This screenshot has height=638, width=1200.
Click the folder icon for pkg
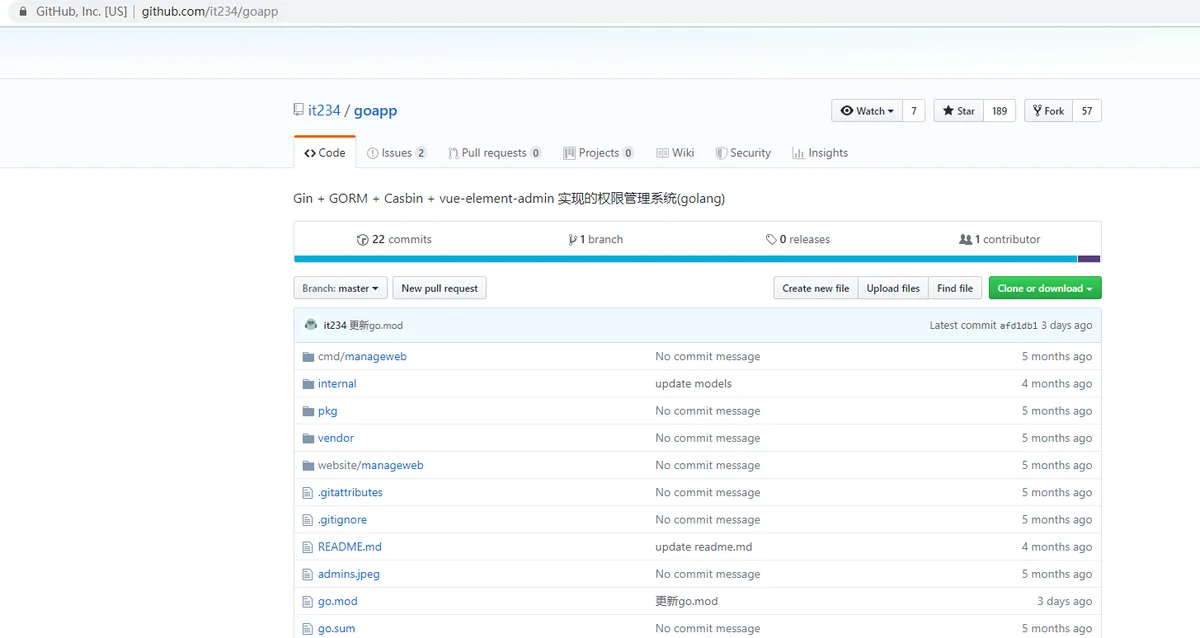309,411
